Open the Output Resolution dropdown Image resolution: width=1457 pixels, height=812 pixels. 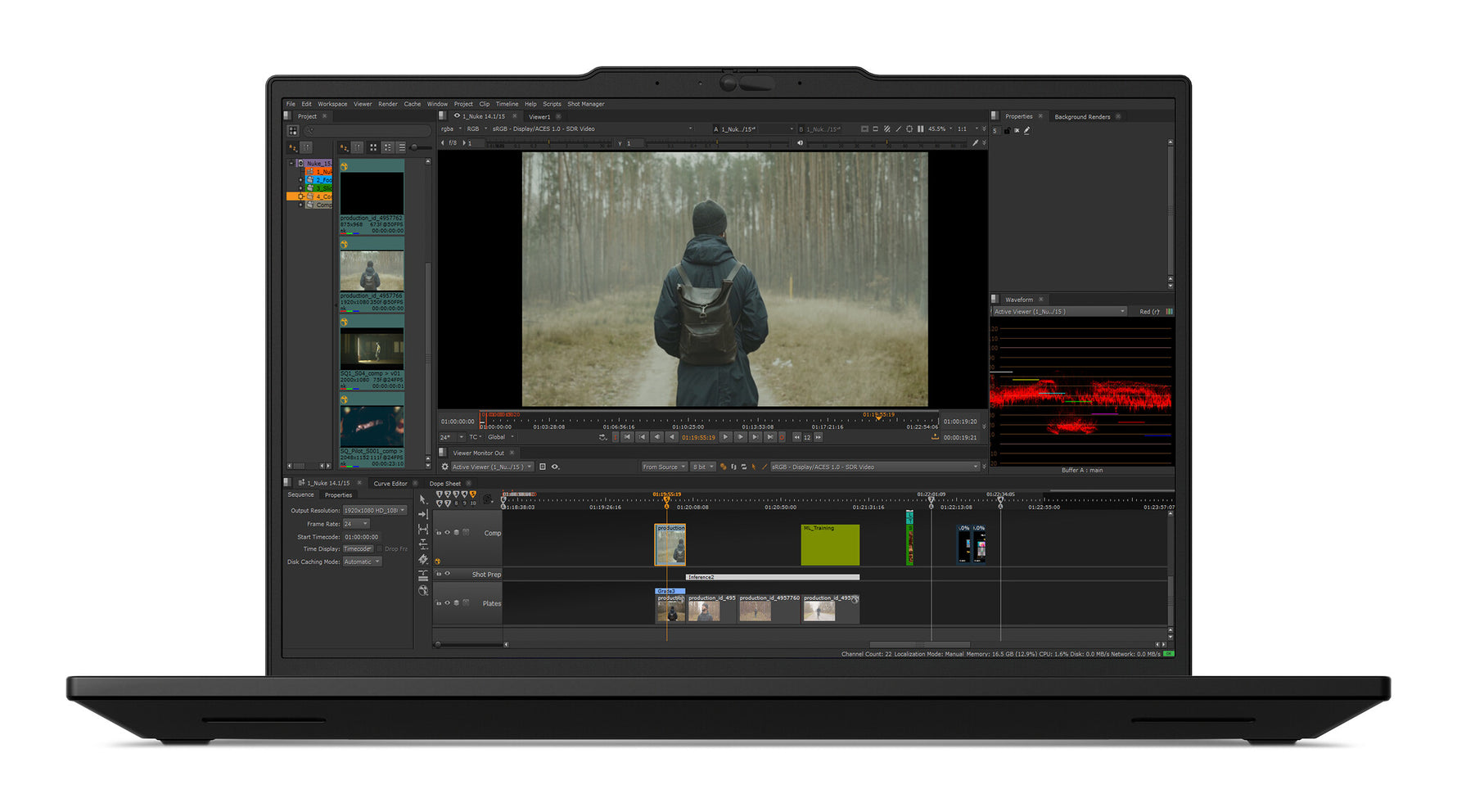coord(374,510)
